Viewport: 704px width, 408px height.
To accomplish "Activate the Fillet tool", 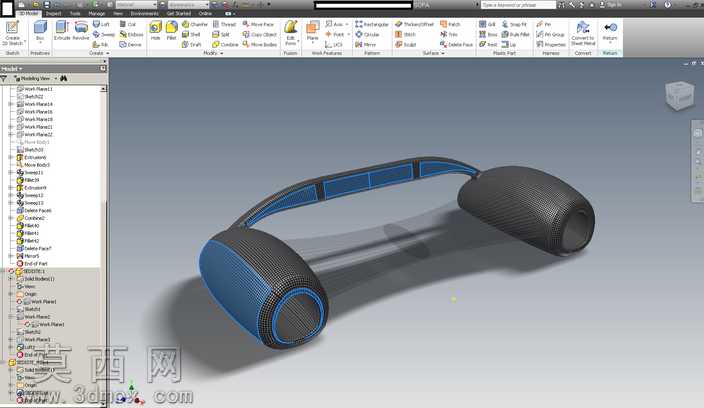I will pyautogui.click(x=172, y=31).
